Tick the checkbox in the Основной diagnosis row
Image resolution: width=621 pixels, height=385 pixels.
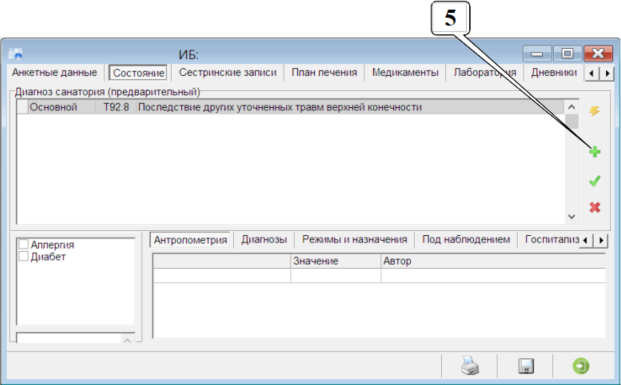23,107
